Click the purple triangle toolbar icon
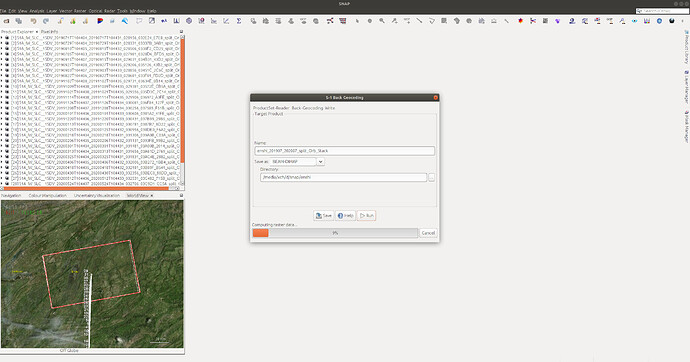690x362 pixels. pos(558,21)
